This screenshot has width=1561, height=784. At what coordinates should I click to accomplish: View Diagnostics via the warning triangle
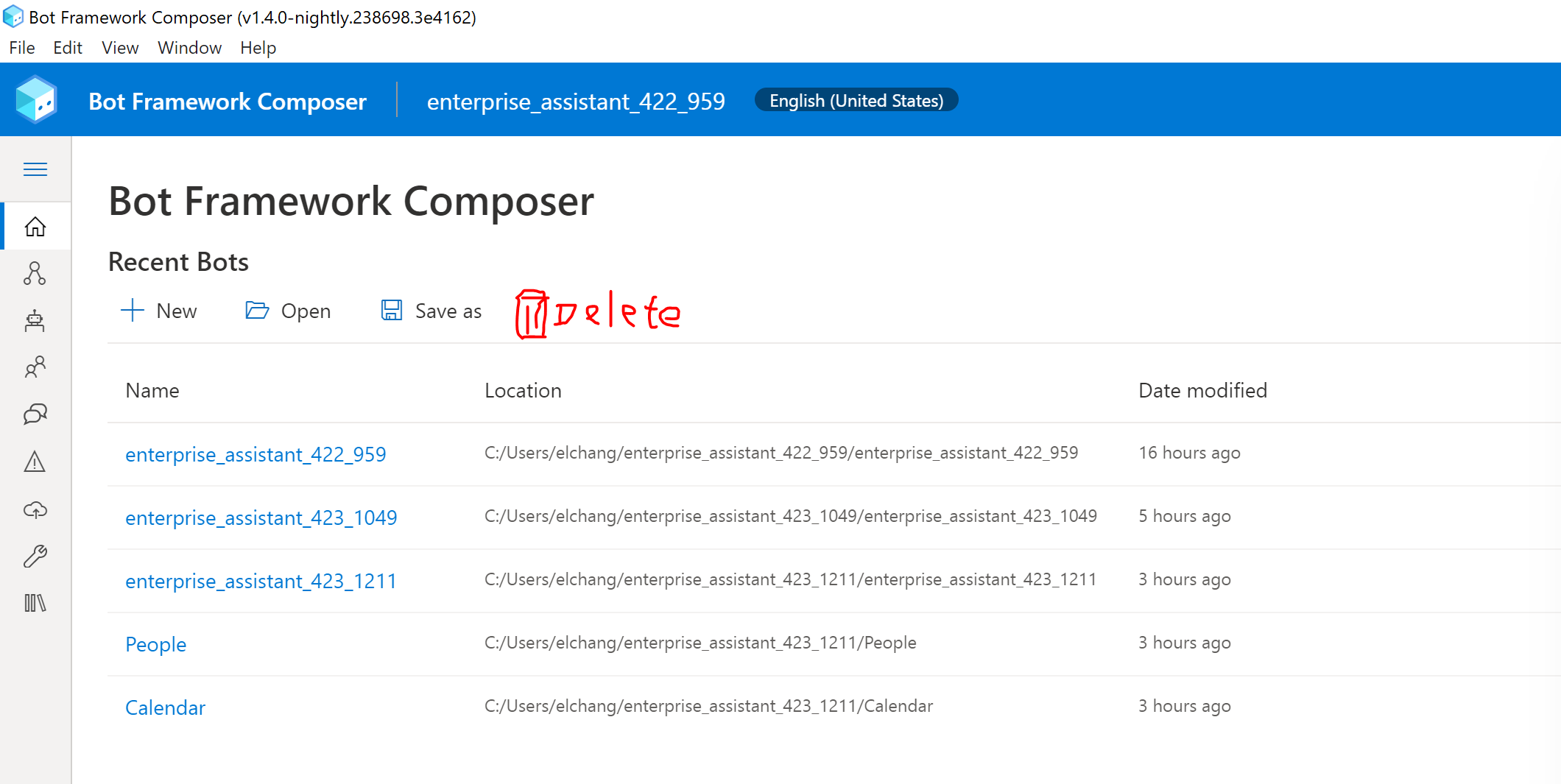(35, 462)
